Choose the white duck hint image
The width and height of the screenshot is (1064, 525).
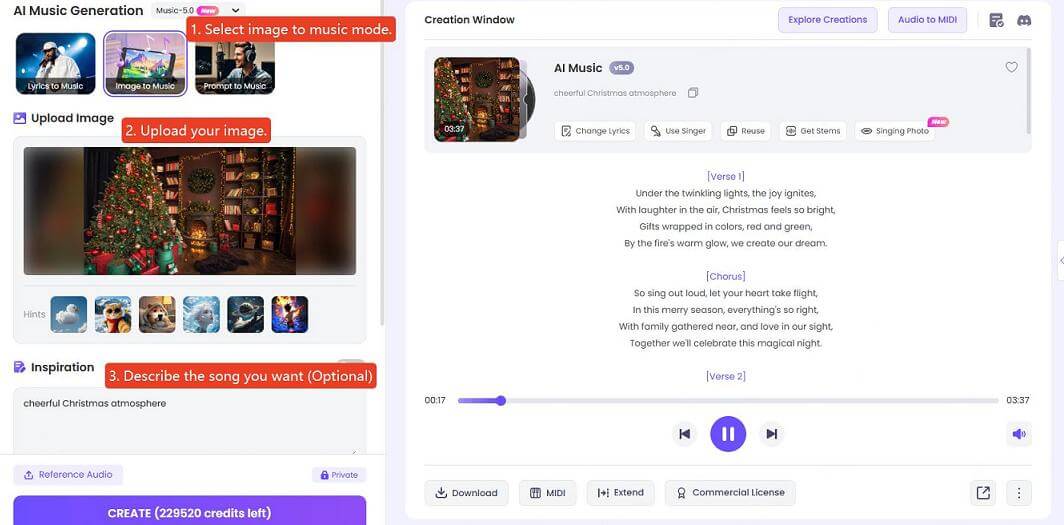coord(69,314)
